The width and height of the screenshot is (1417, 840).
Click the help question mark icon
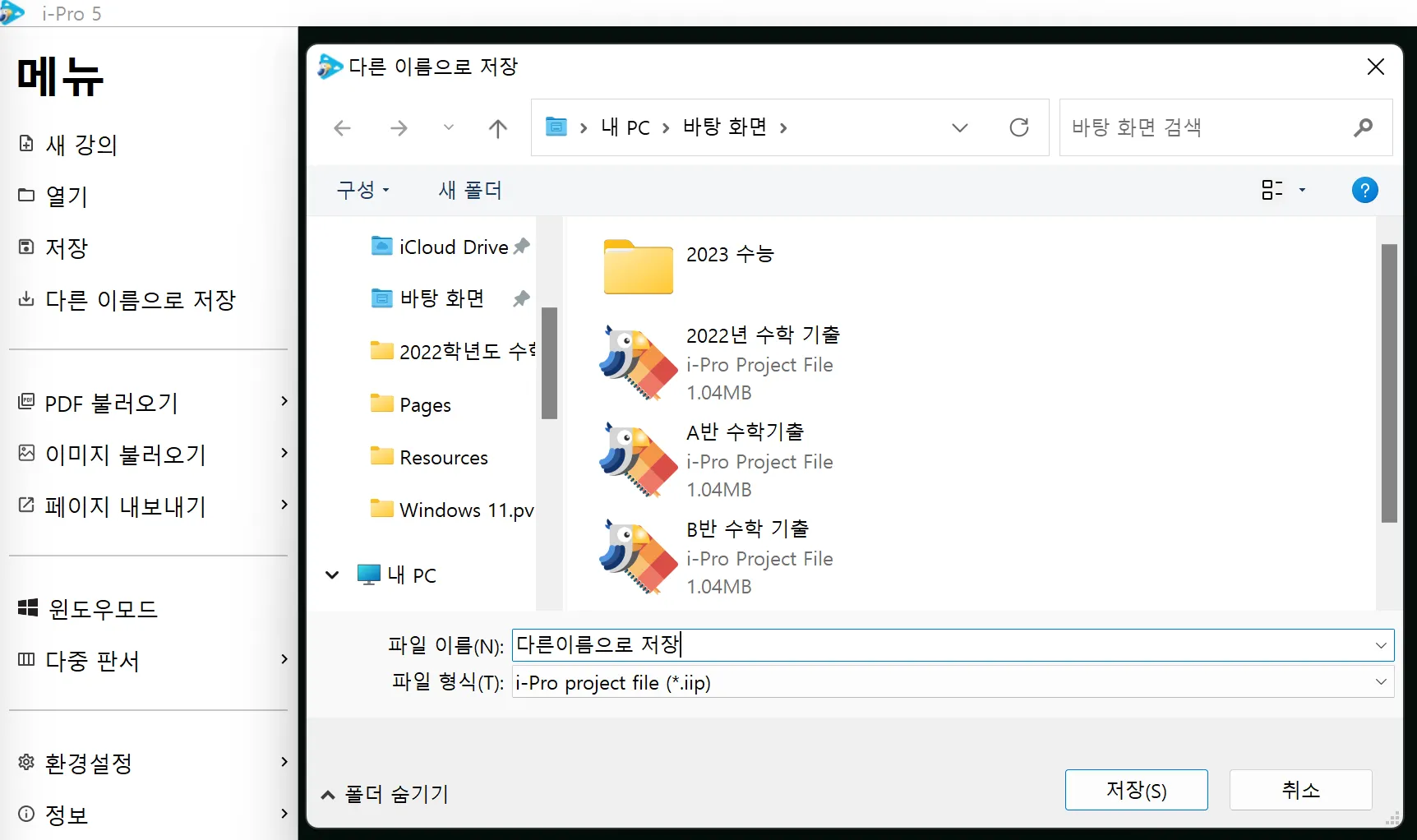(x=1364, y=191)
